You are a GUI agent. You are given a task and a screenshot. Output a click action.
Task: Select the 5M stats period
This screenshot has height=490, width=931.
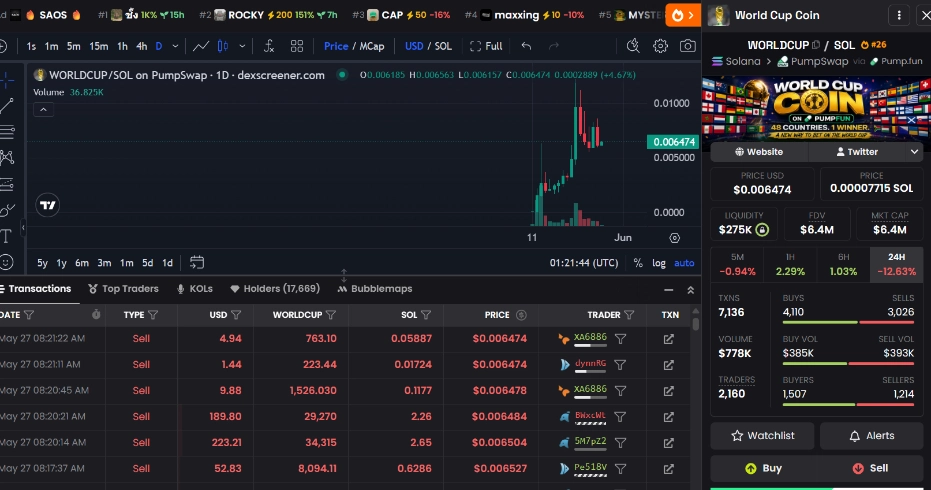coord(737,264)
